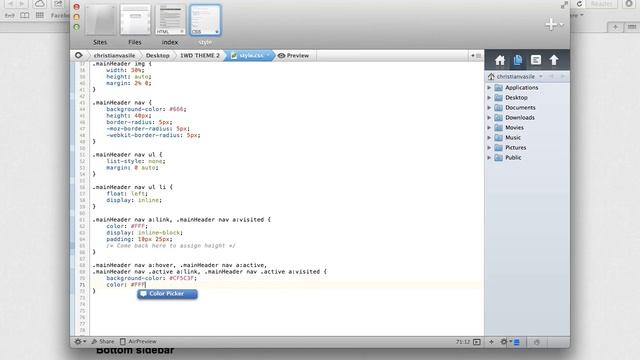Go forward in sidebar file browser
This screenshot has width=640, height=360.
[x=562, y=76]
